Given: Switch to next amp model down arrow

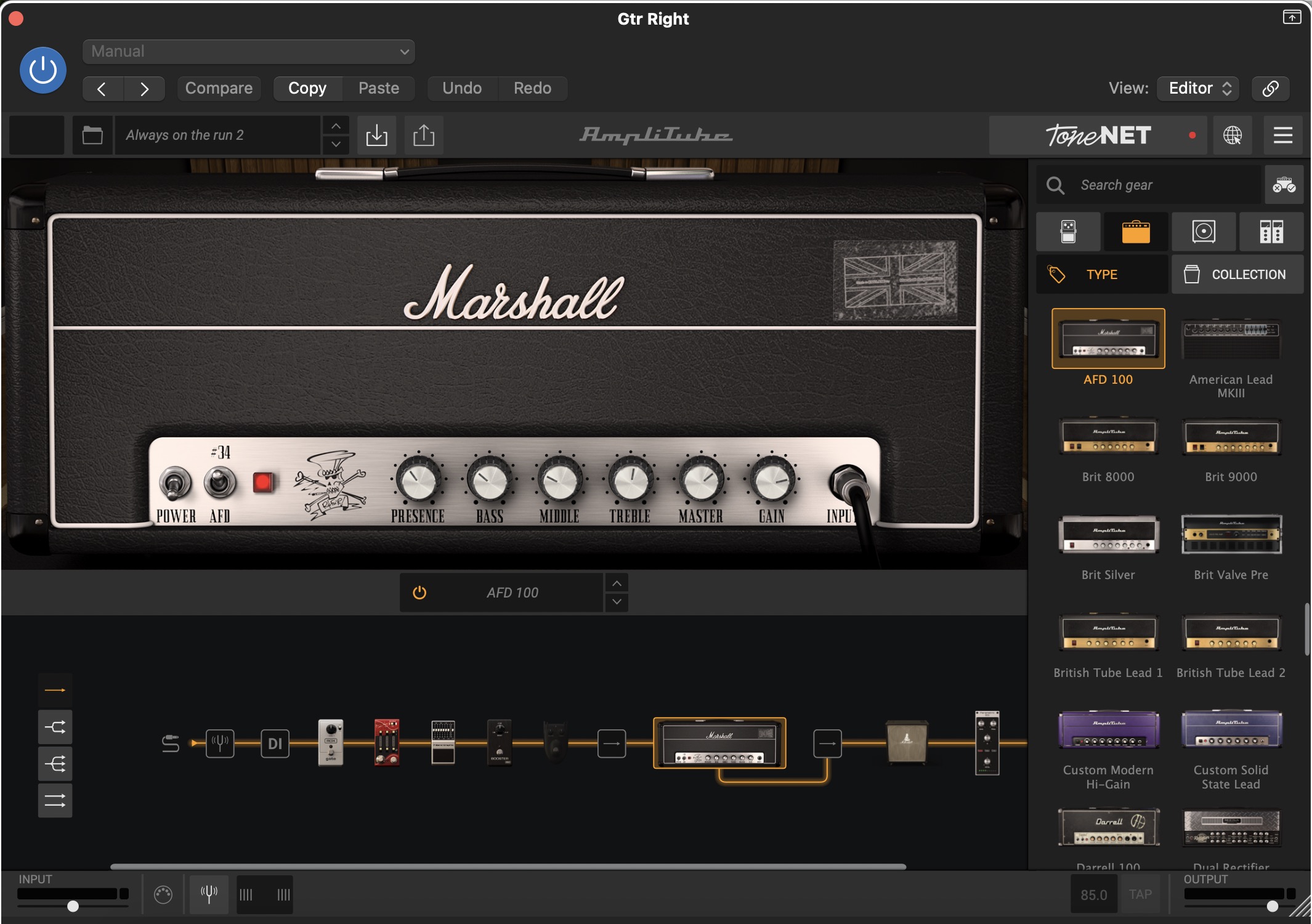Looking at the screenshot, I should tap(617, 602).
